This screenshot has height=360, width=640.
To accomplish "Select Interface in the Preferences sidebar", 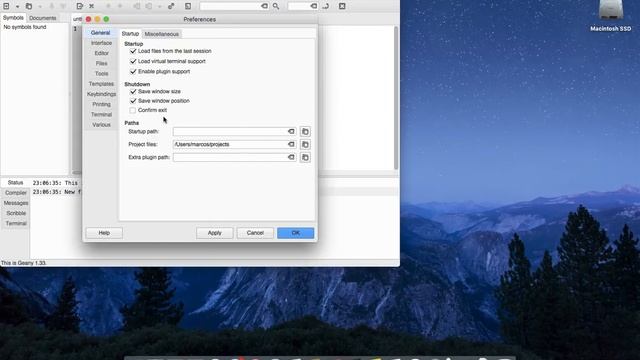I will click(x=101, y=43).
